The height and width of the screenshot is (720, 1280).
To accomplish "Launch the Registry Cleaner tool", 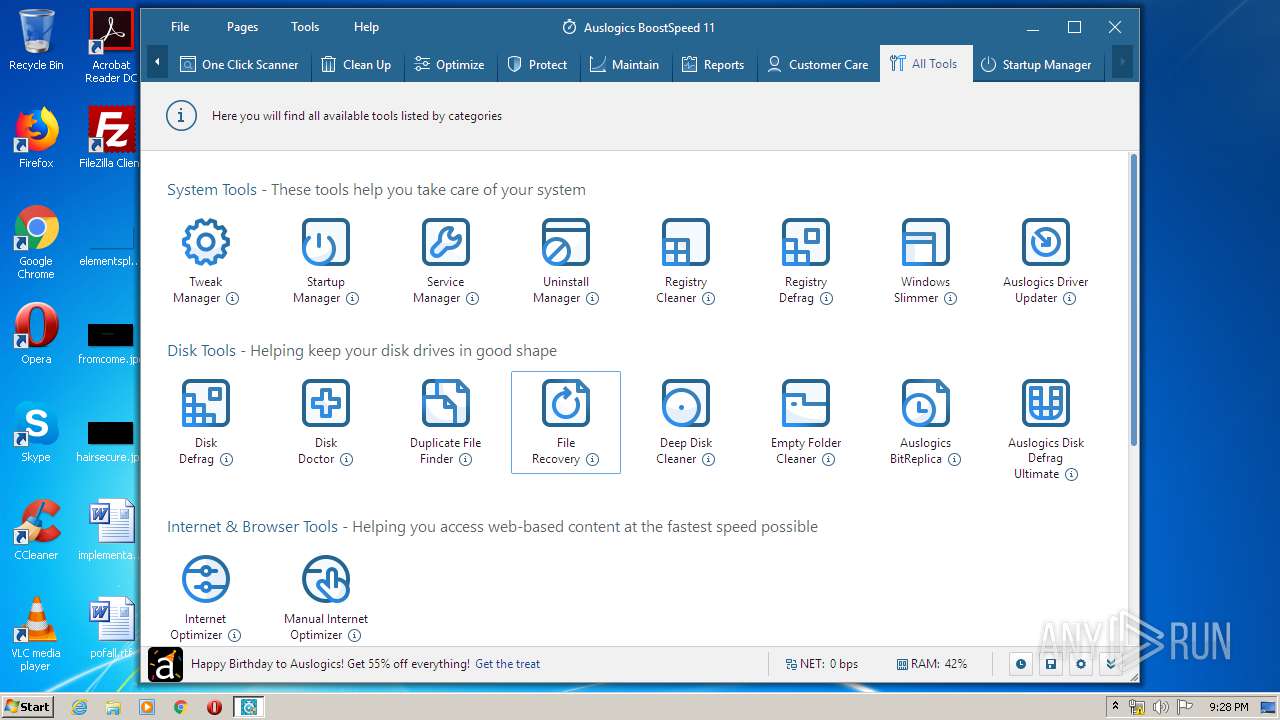I will tap(685, 262).
